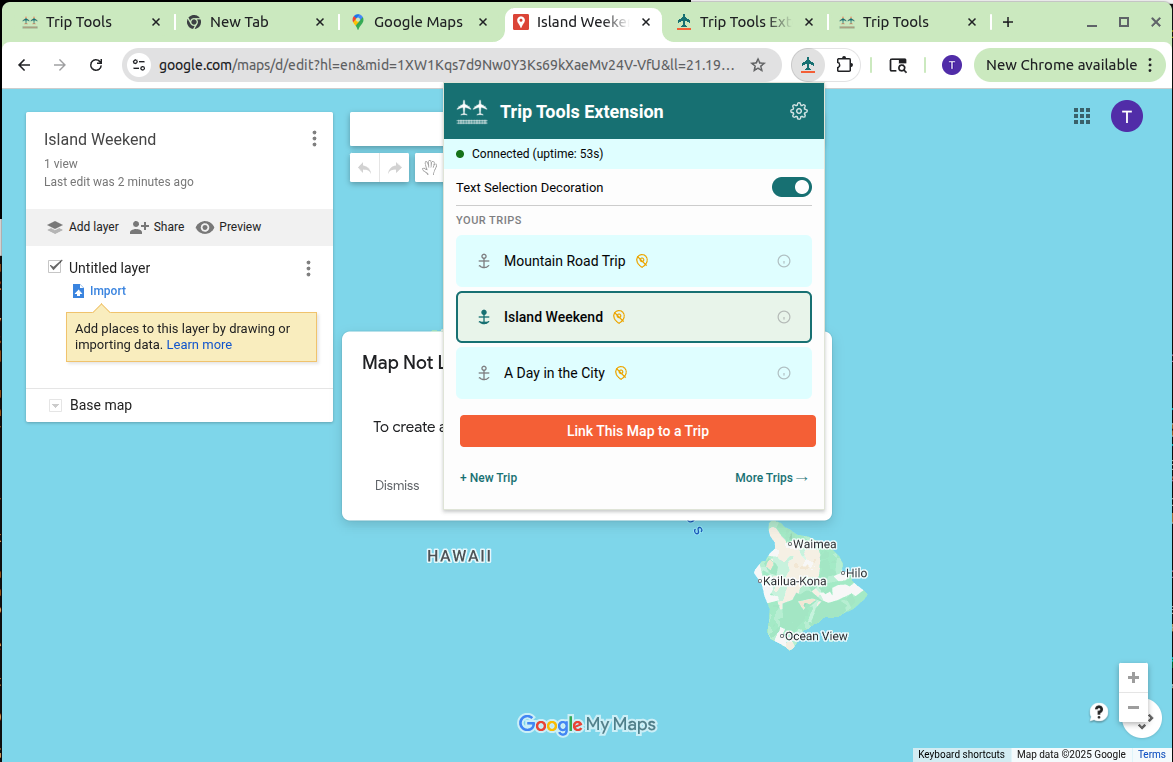The height and width of the screenshot is (762, 1173).
Task: Click the redo arrow in the map toolbar
Action: pyautogui.click(x=397, y=167)
